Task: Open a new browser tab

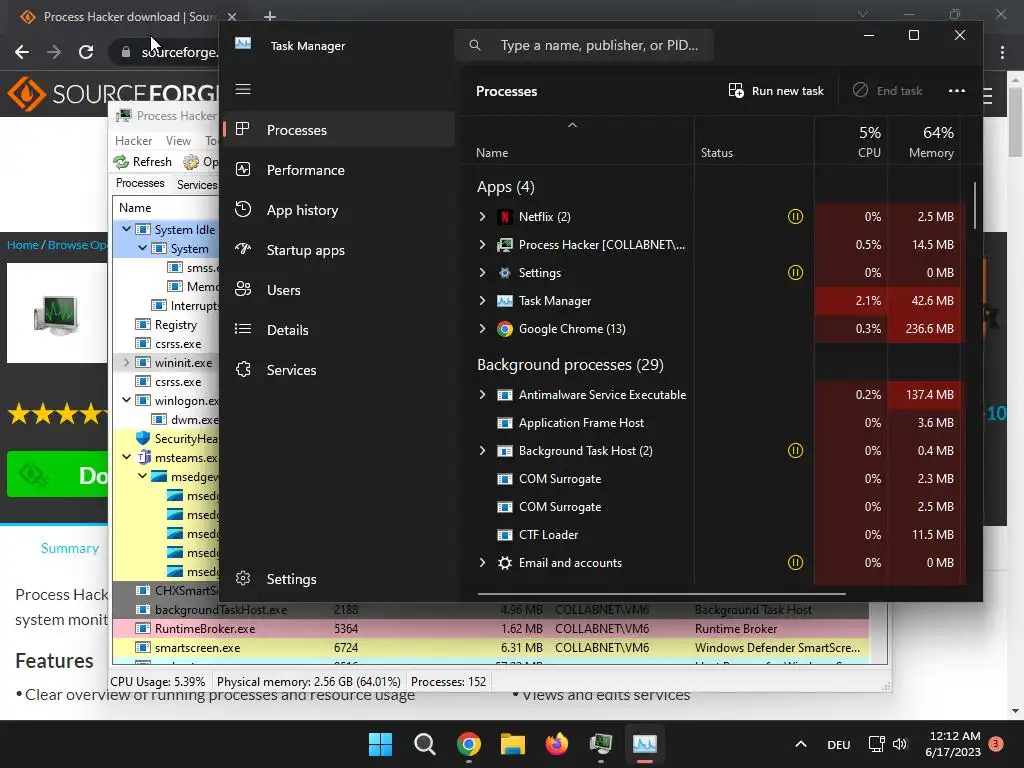Action: [x=270, y=17]
